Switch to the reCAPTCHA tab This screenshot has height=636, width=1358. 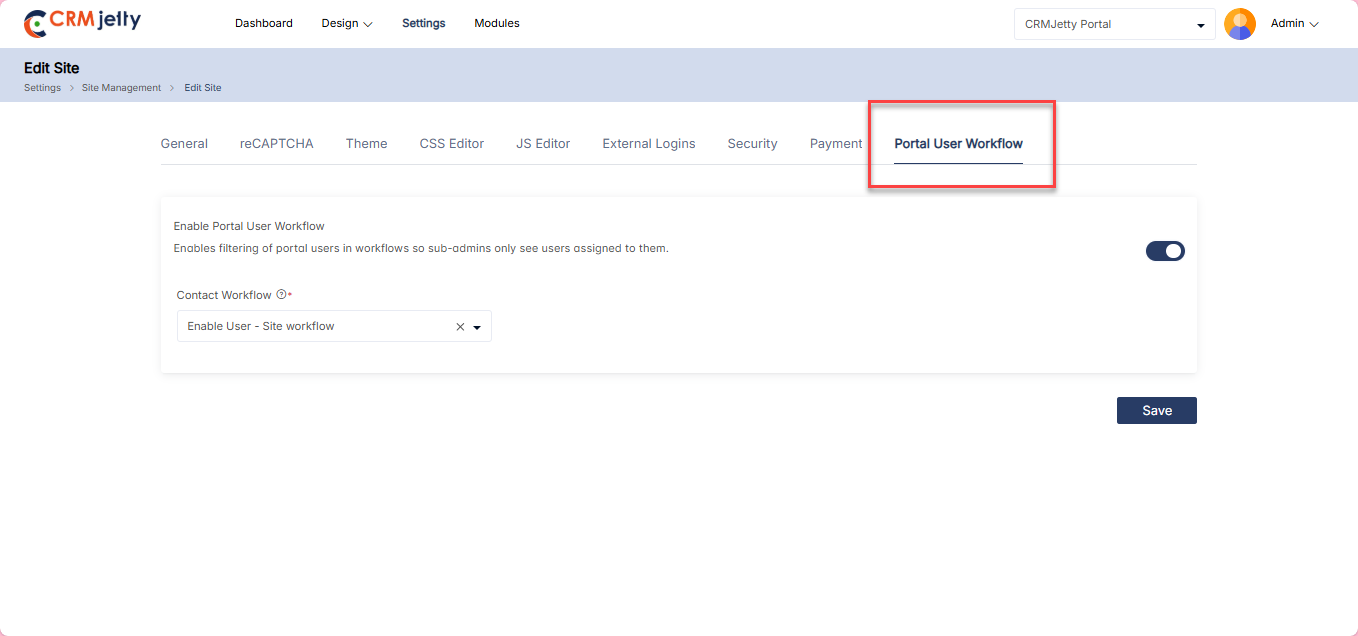click(276, 144)
